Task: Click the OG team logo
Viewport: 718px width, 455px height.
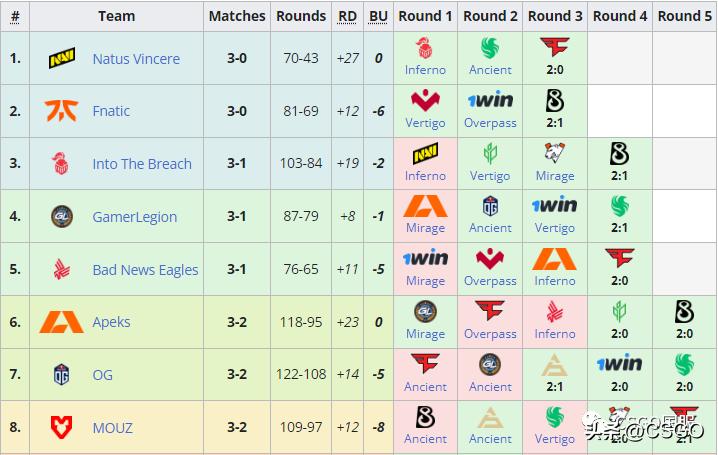Action: pyautogui.click(x=61, y=375)
